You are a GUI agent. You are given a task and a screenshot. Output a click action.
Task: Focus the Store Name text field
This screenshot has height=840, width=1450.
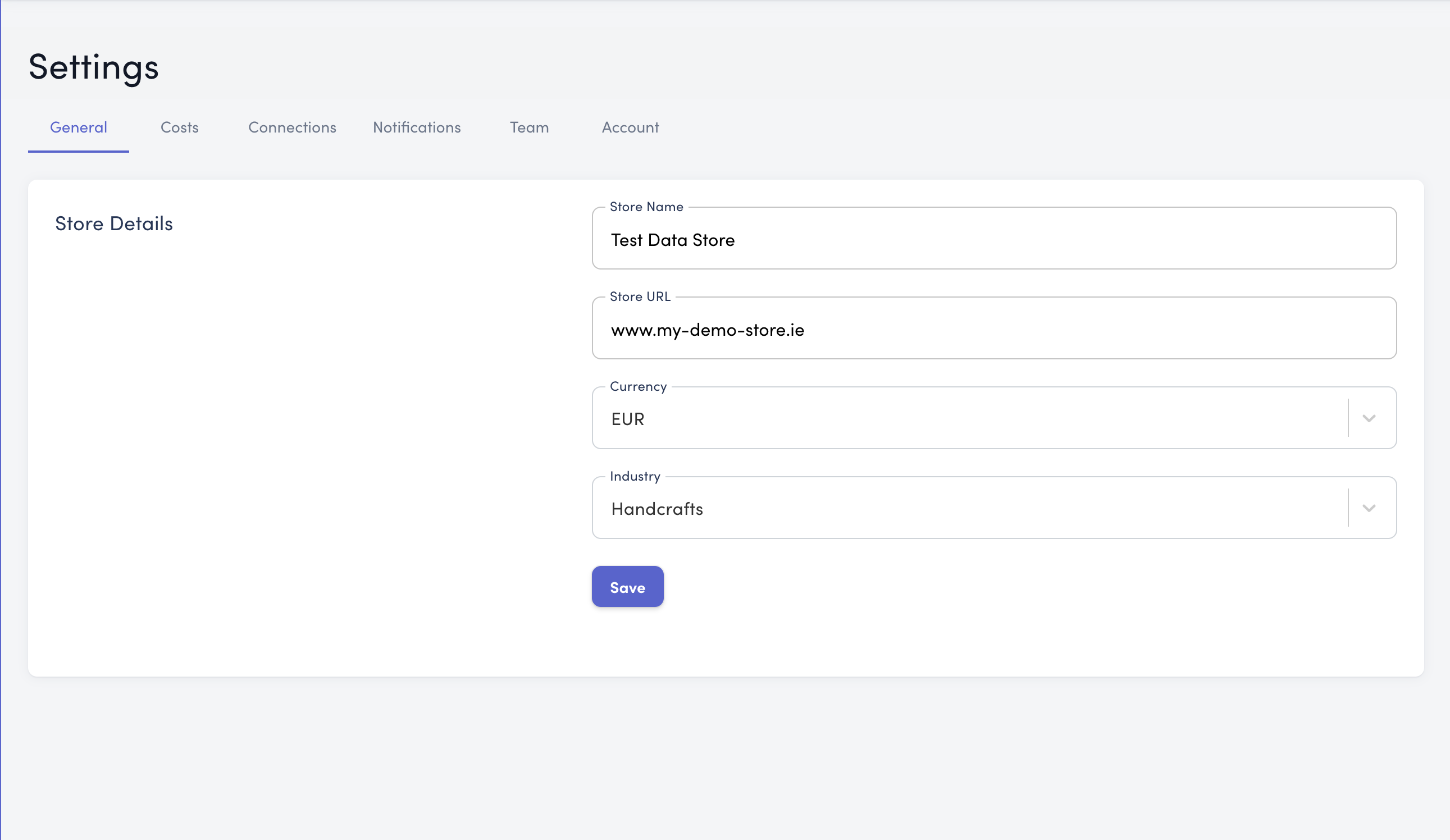(993, 240)
